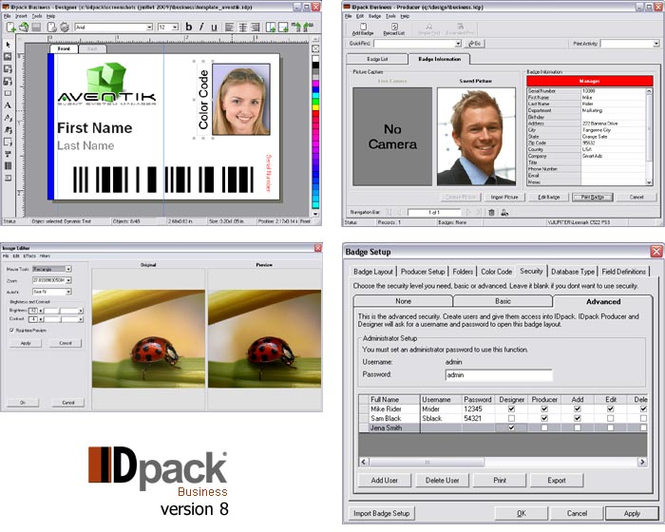
Task: Click the New document icon in Designer toolbar
Action: pos(11,28)
